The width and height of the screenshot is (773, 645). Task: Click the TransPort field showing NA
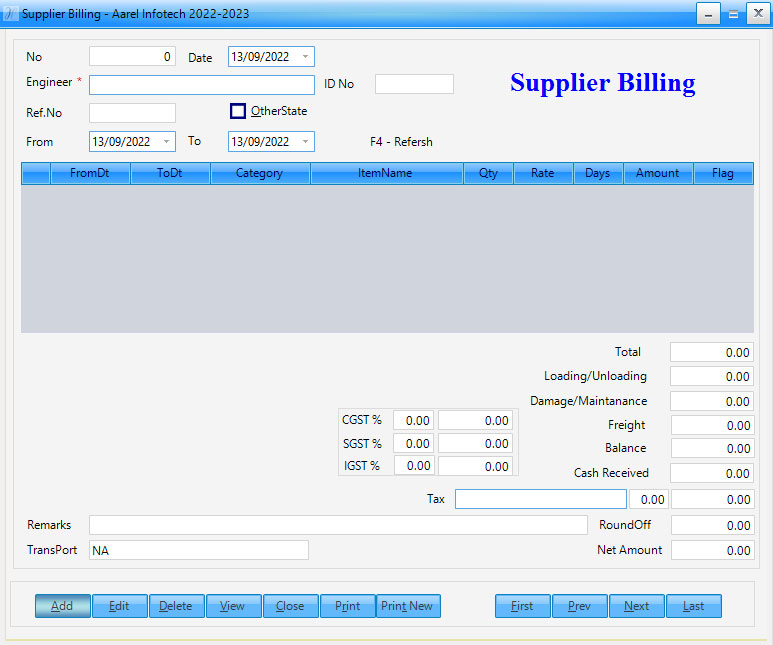pos(199,550)
